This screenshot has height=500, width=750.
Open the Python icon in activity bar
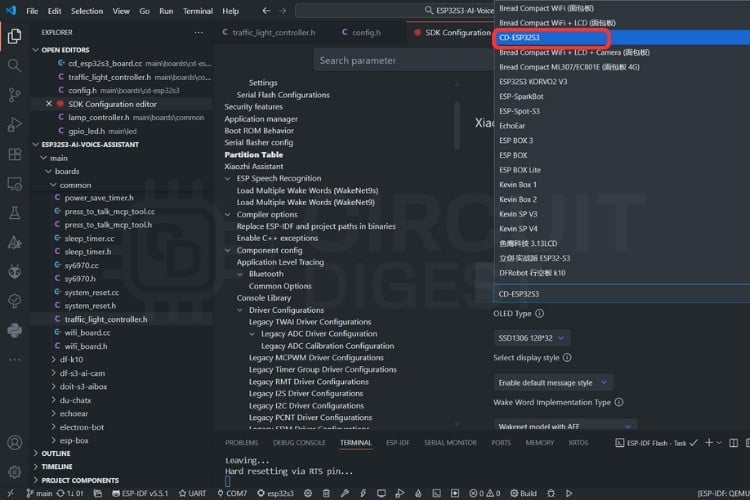pos(14,331)
